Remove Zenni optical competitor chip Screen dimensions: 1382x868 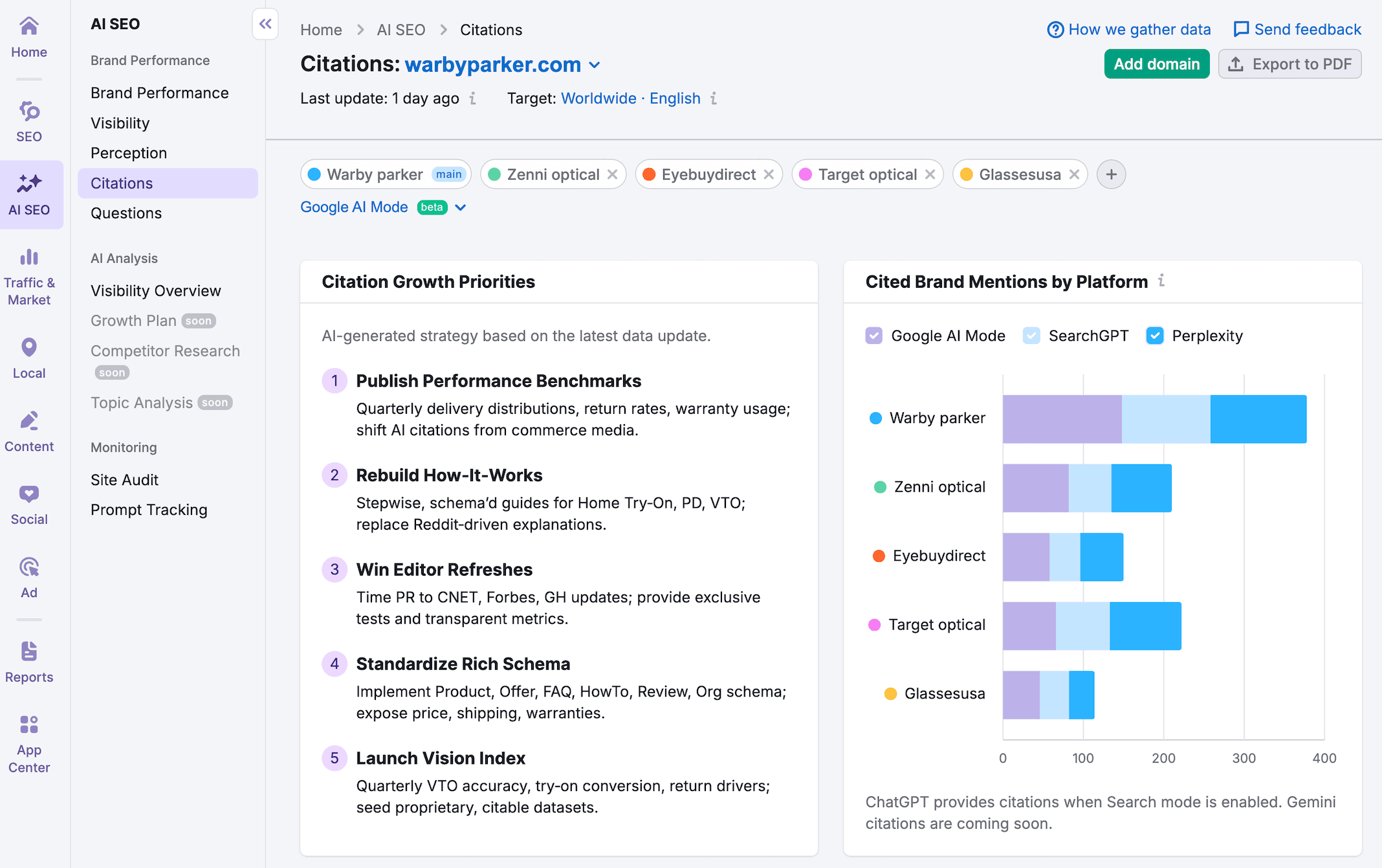613,175
